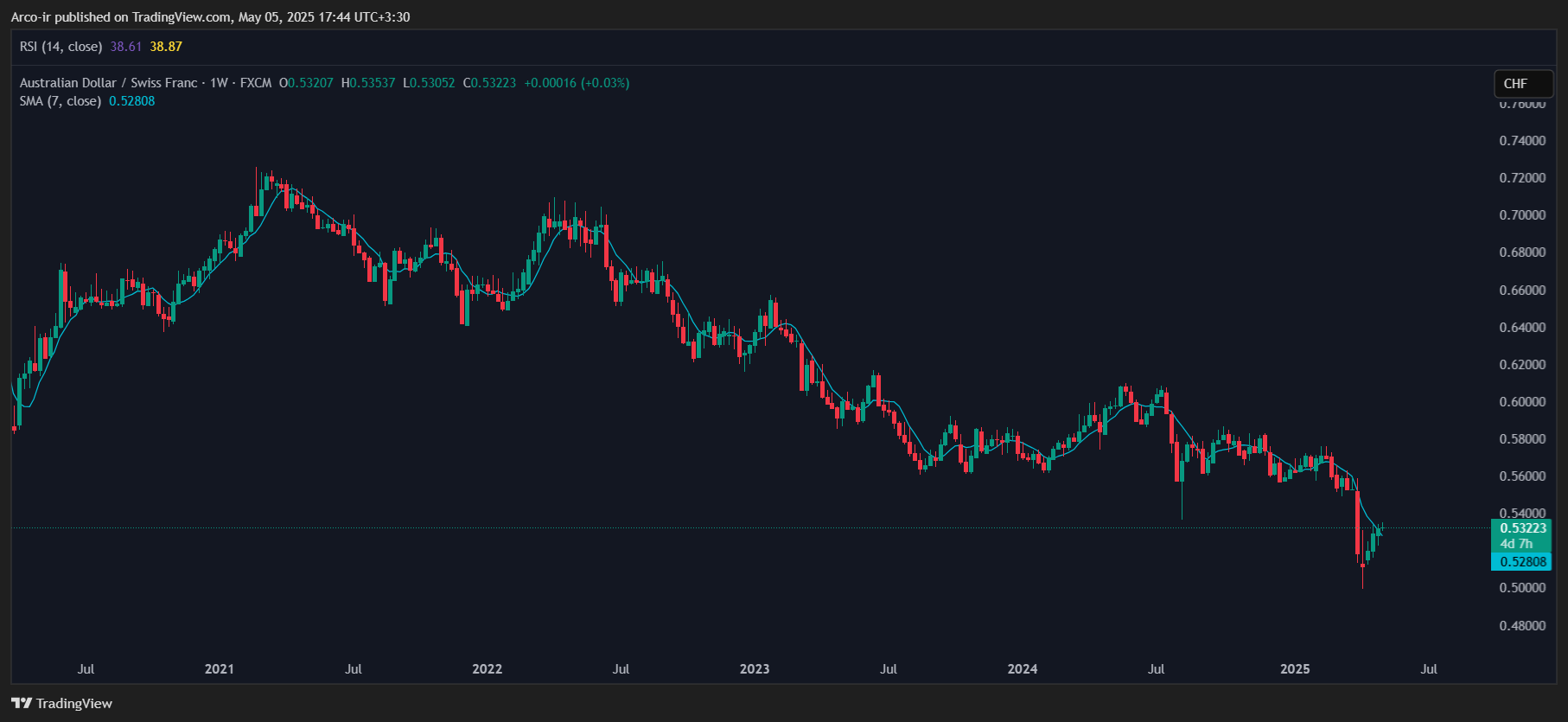This screenshot has width=1568, height=722.
Task: Click the 0.60000 price axis label
Action: (x=1522, y=402)
